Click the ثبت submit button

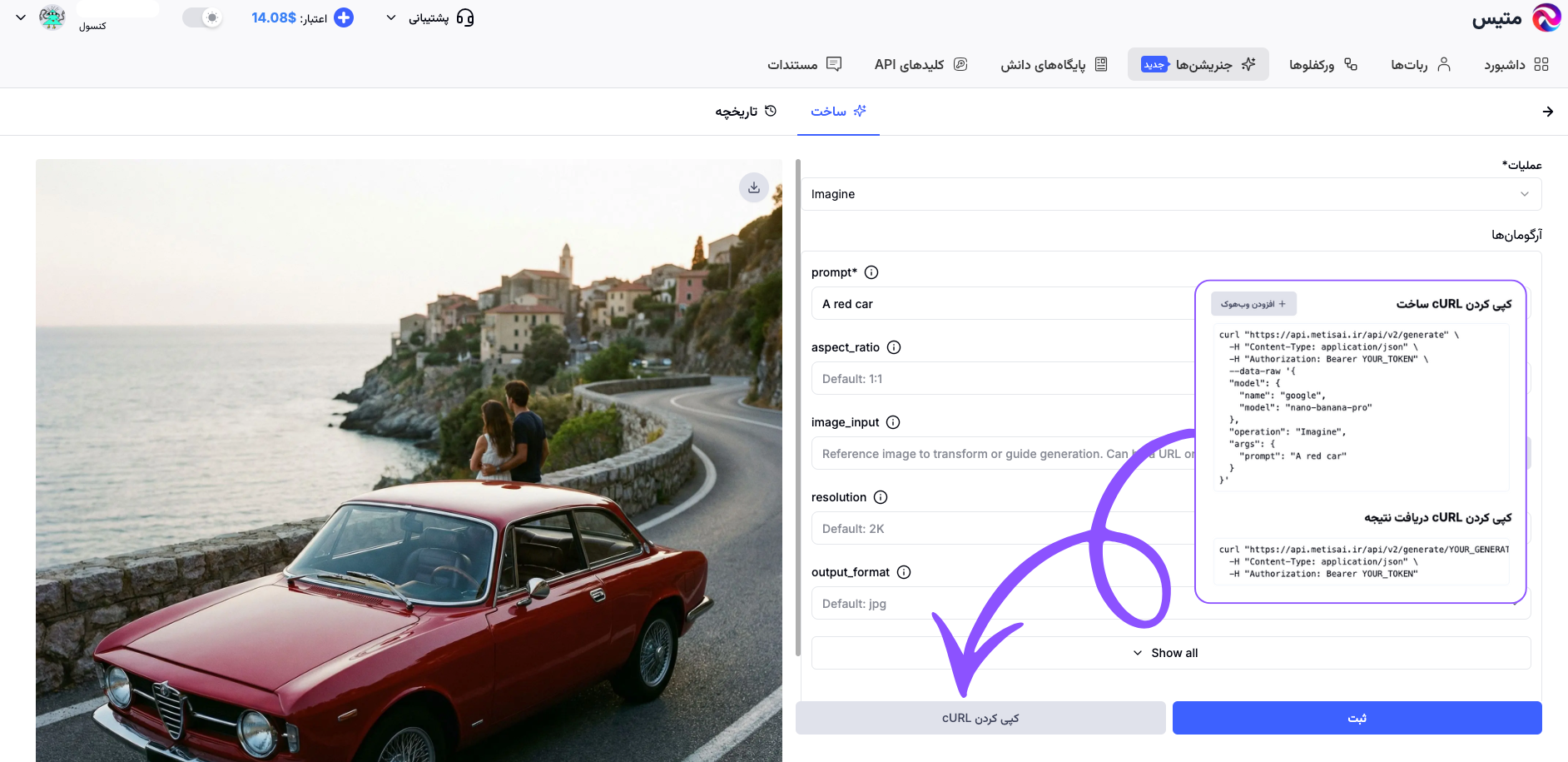(x=1357, y=718)
